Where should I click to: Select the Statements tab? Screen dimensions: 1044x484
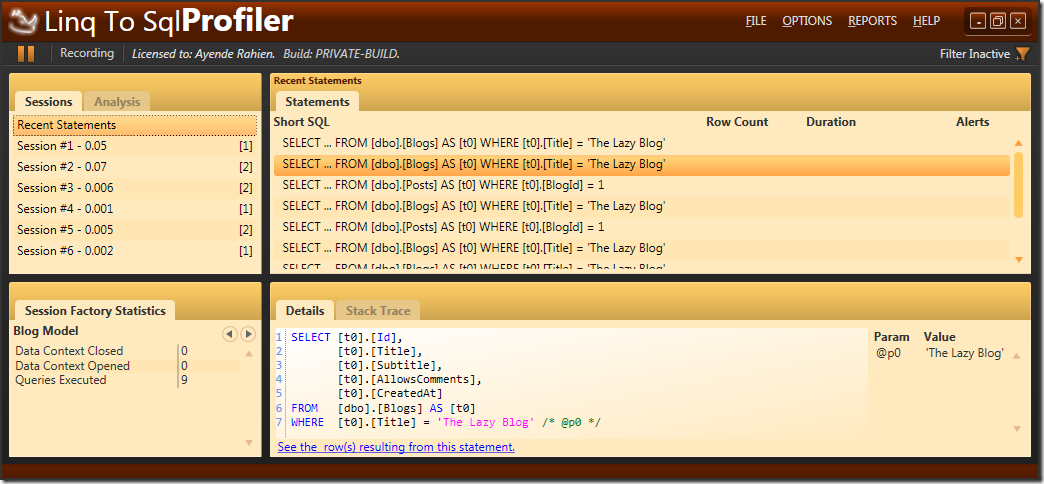click(x=318, y=102)
